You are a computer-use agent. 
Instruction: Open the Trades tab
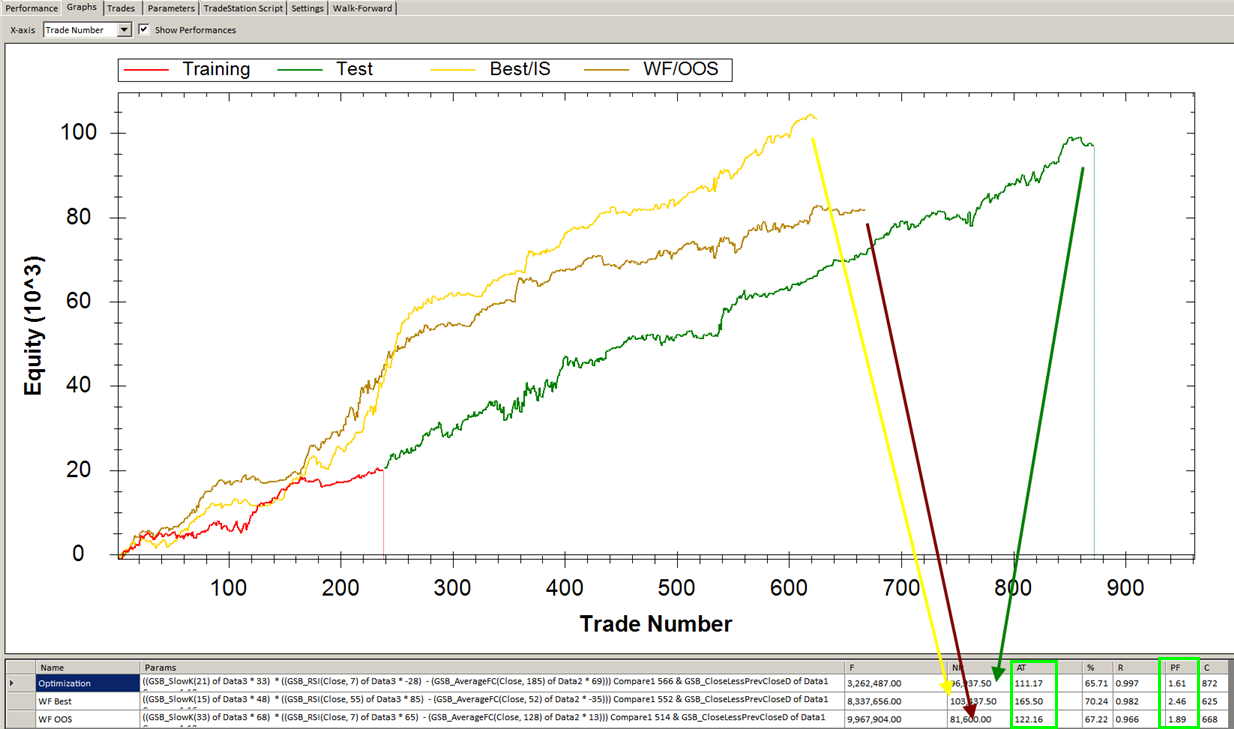click(121, 8)
